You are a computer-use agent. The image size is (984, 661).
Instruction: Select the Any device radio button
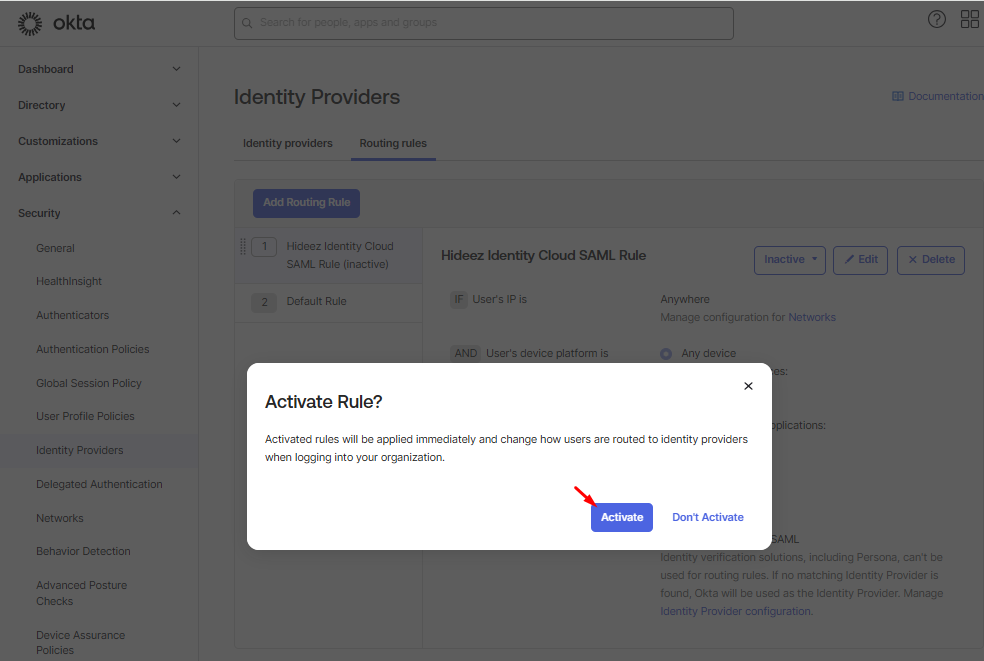click(666, 353)
